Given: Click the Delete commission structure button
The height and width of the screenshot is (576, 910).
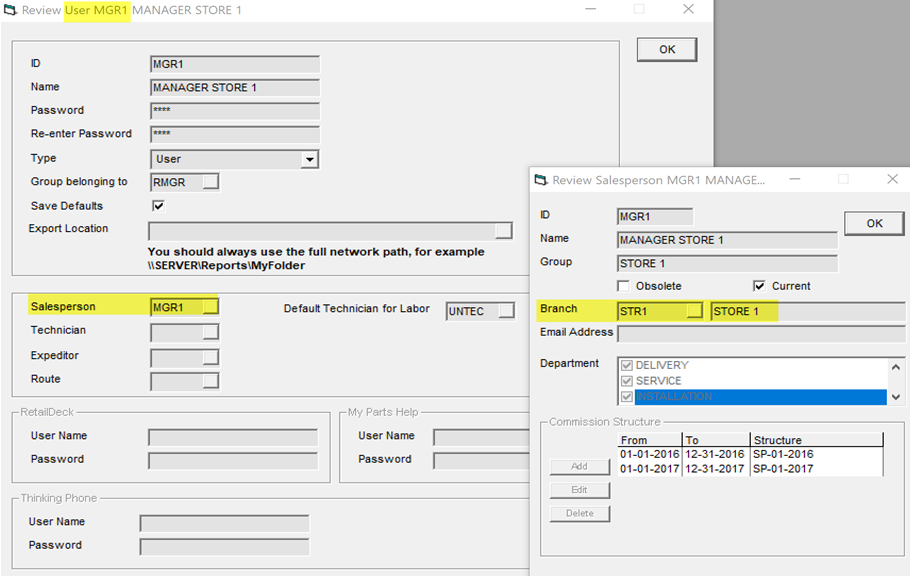Looking at the screenshot, I should pyautogui.click(x=579, y=513).
